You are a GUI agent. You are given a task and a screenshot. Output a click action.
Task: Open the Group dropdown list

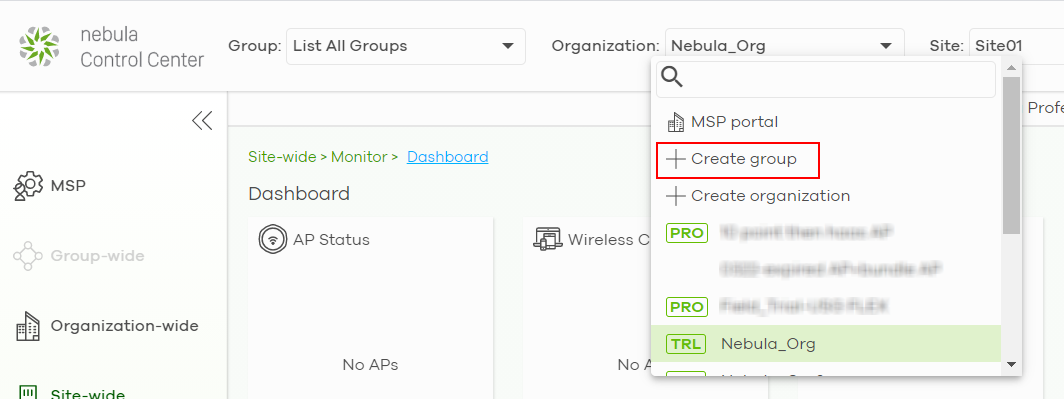tap(406, 46)
